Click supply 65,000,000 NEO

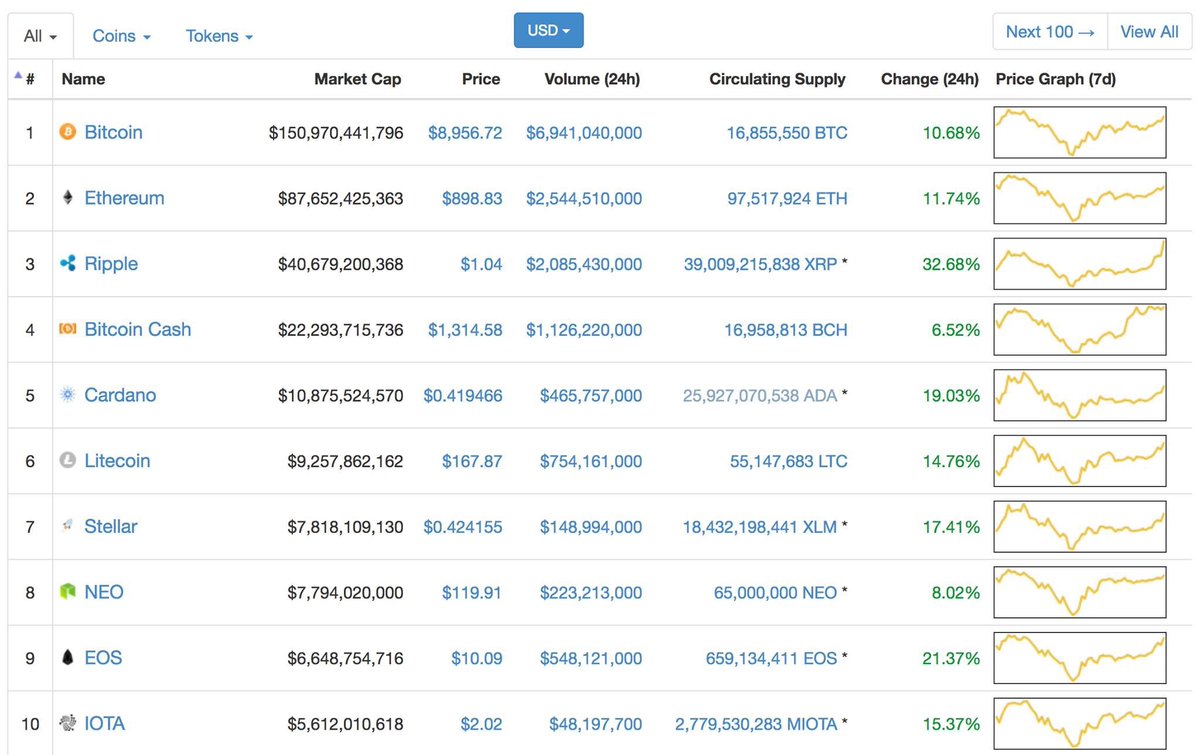click(776, 592)
